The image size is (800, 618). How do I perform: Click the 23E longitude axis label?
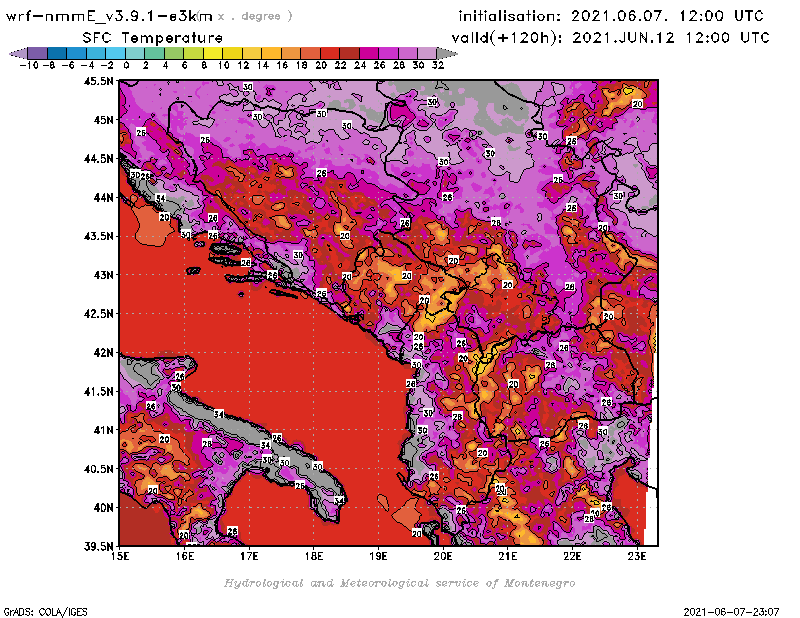[636, 556]
